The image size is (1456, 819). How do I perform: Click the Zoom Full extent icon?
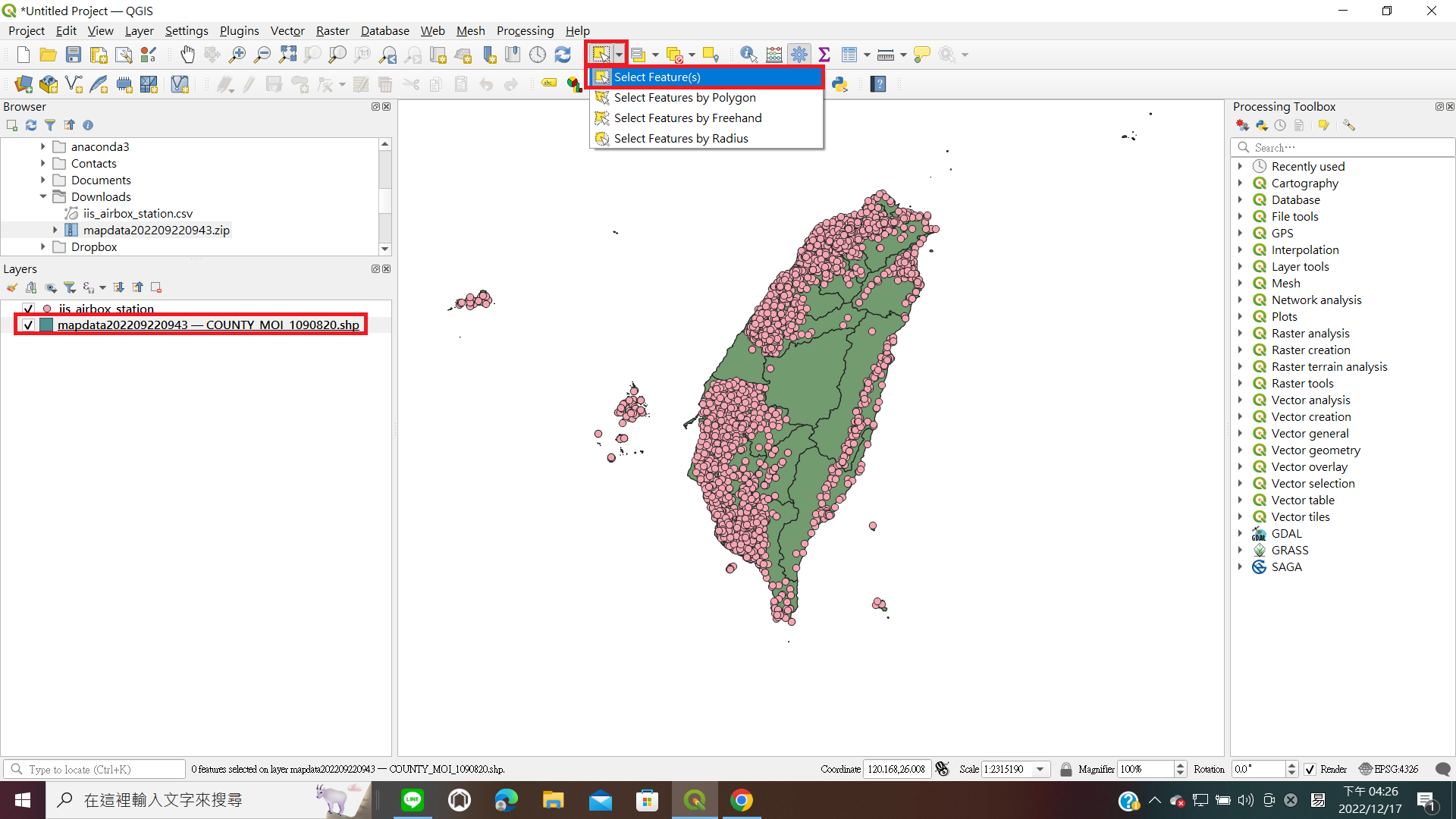pyautogui.click(x=287, y=55)
